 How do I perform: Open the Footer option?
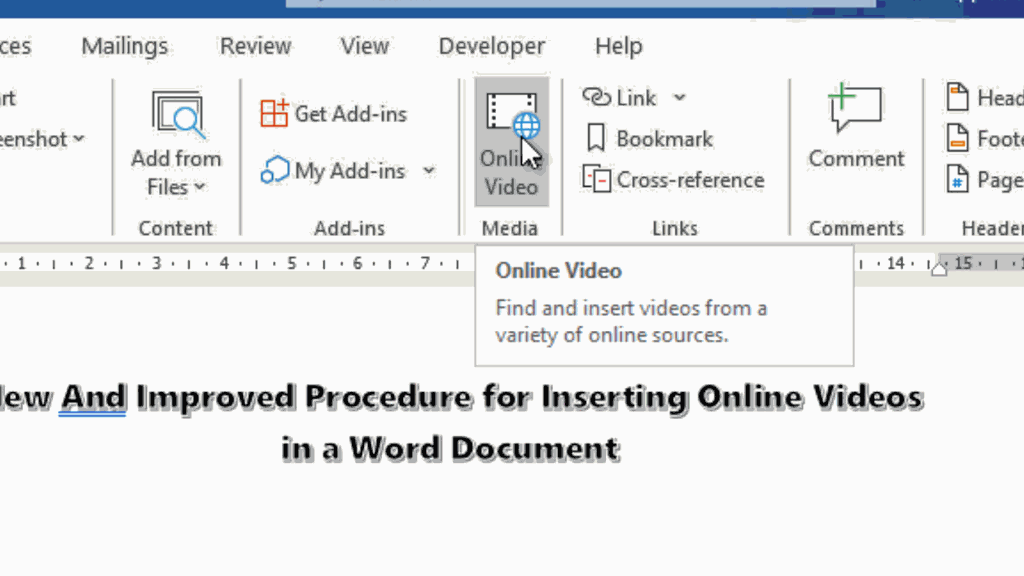point(985,138)
